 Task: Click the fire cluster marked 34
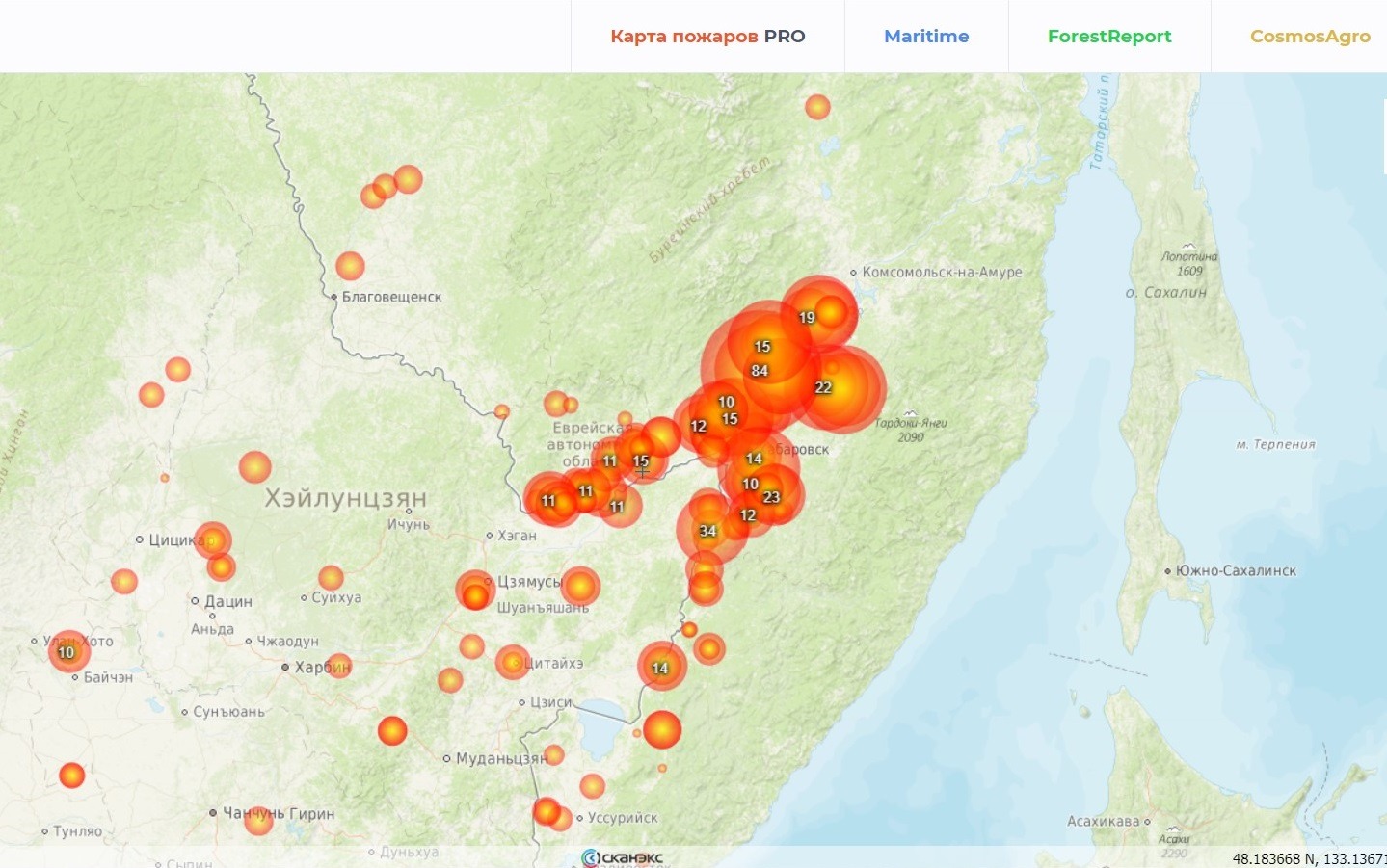click(708, 531)
